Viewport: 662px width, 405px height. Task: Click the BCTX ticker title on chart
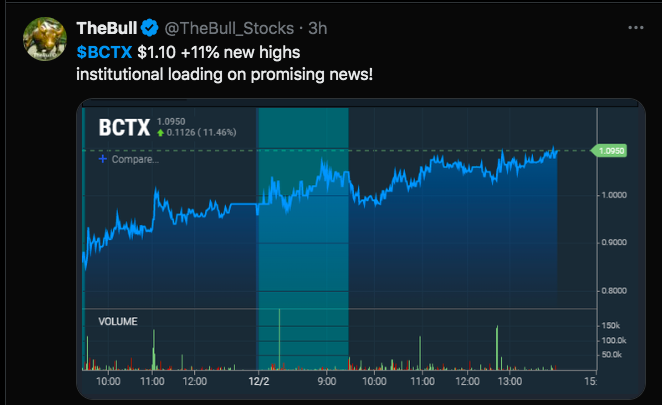(x=123, y=127)
